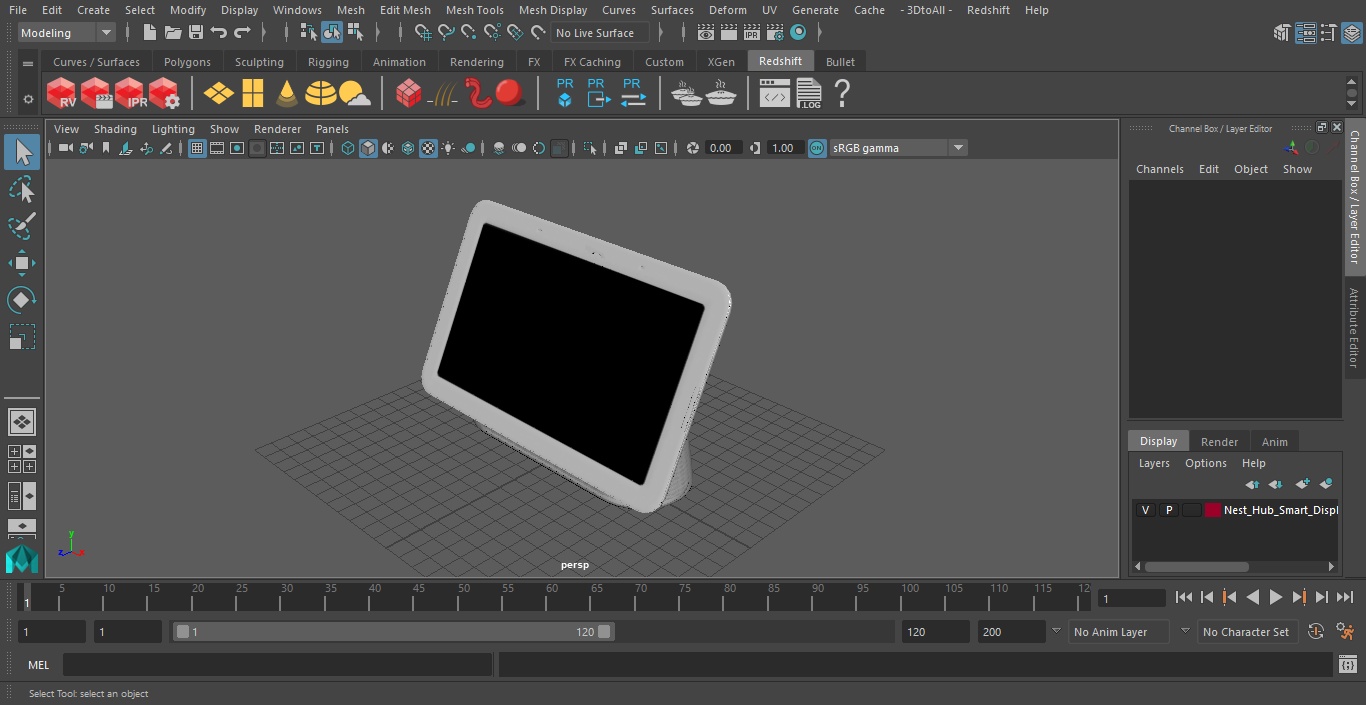Open Redshift help question mark icon
Screen dimensions: 1366x705
click(842, 94)
